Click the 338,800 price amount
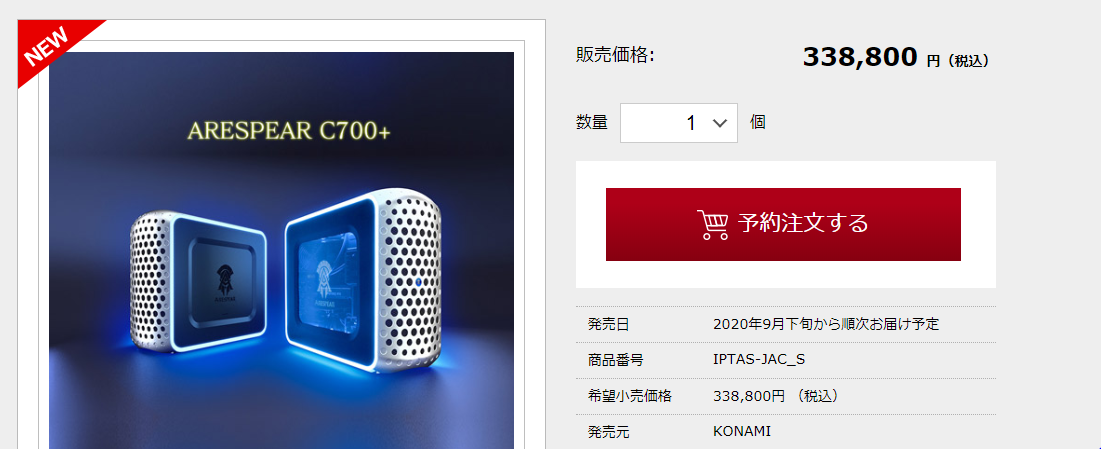 pyautogui.click(x=860, y=57)
